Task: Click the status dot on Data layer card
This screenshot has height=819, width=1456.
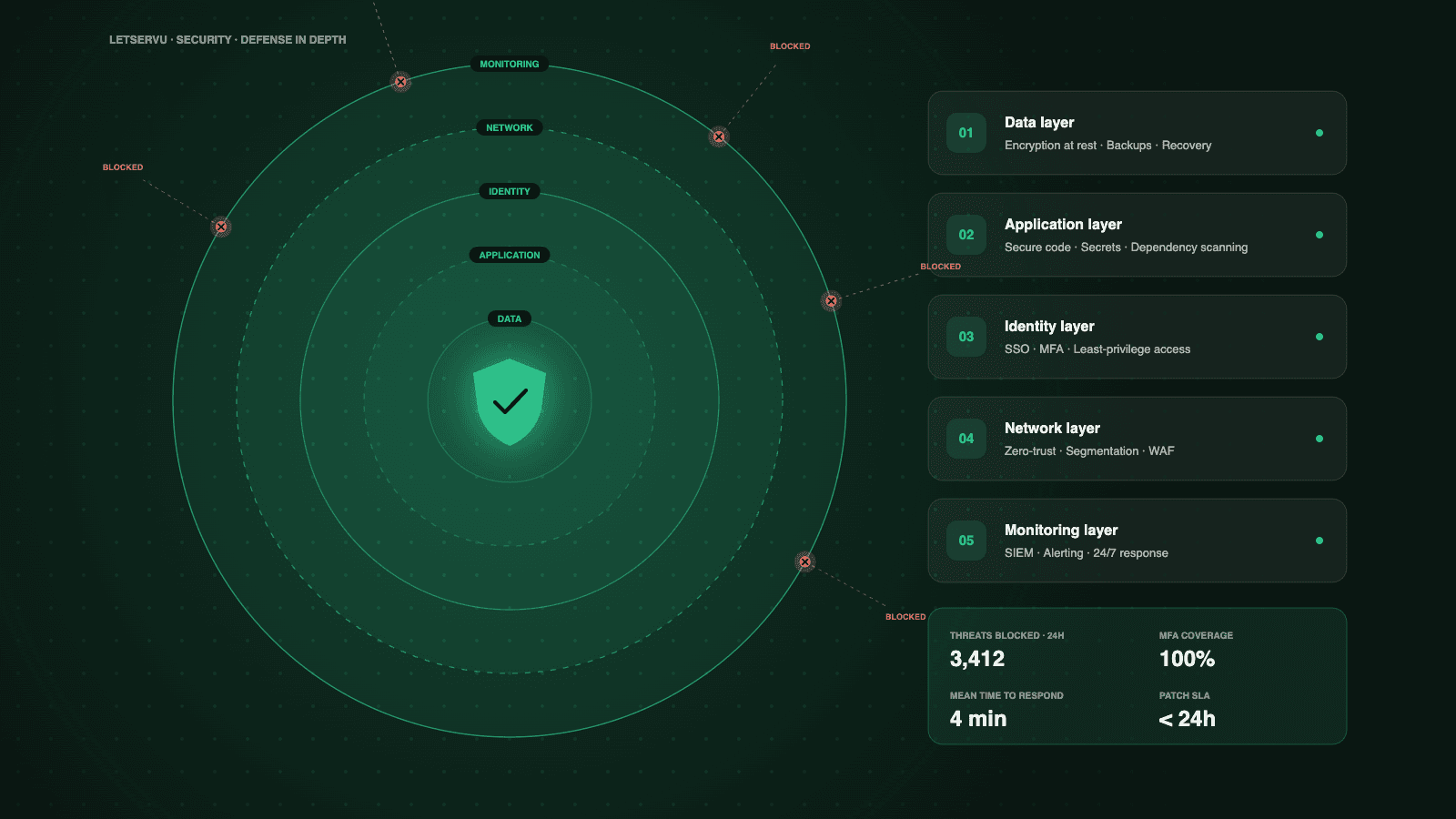Action: coord(1319,133)
